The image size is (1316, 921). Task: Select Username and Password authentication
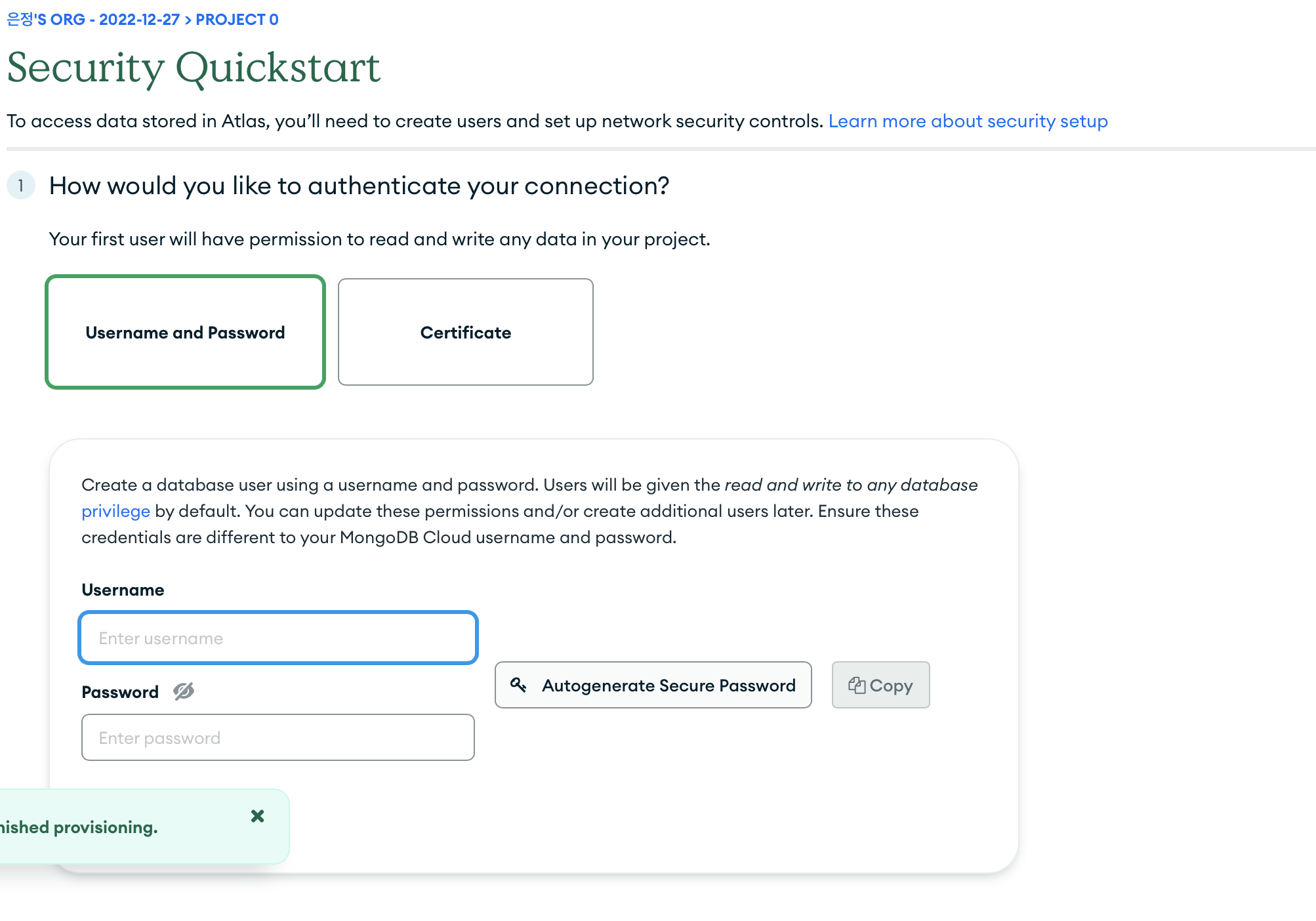(x=186, y=332)
